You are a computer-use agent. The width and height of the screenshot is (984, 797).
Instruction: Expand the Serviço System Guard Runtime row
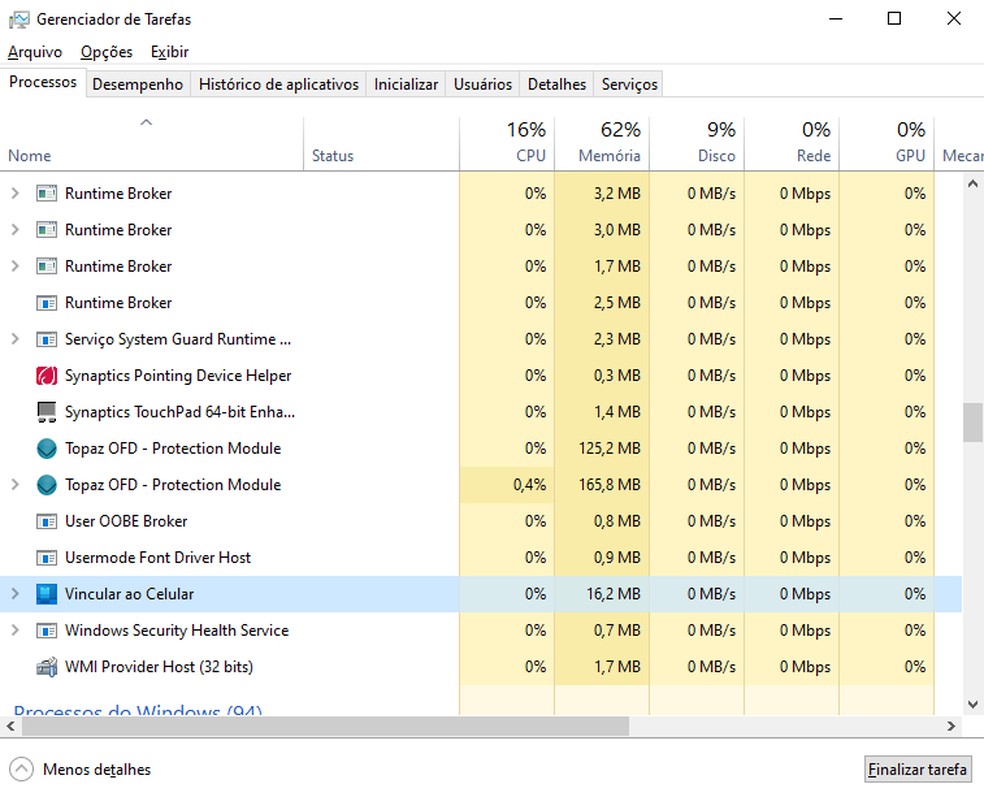(x=14, y=340)
